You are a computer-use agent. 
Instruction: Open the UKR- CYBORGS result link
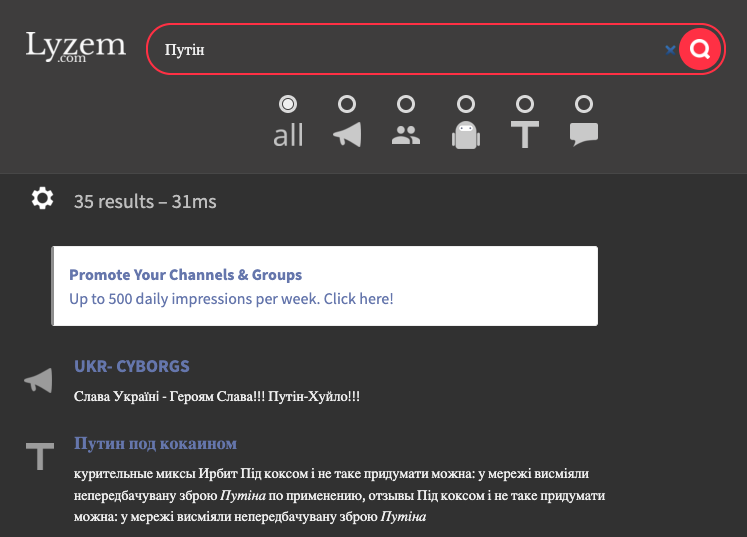click(x=131, y=366)
